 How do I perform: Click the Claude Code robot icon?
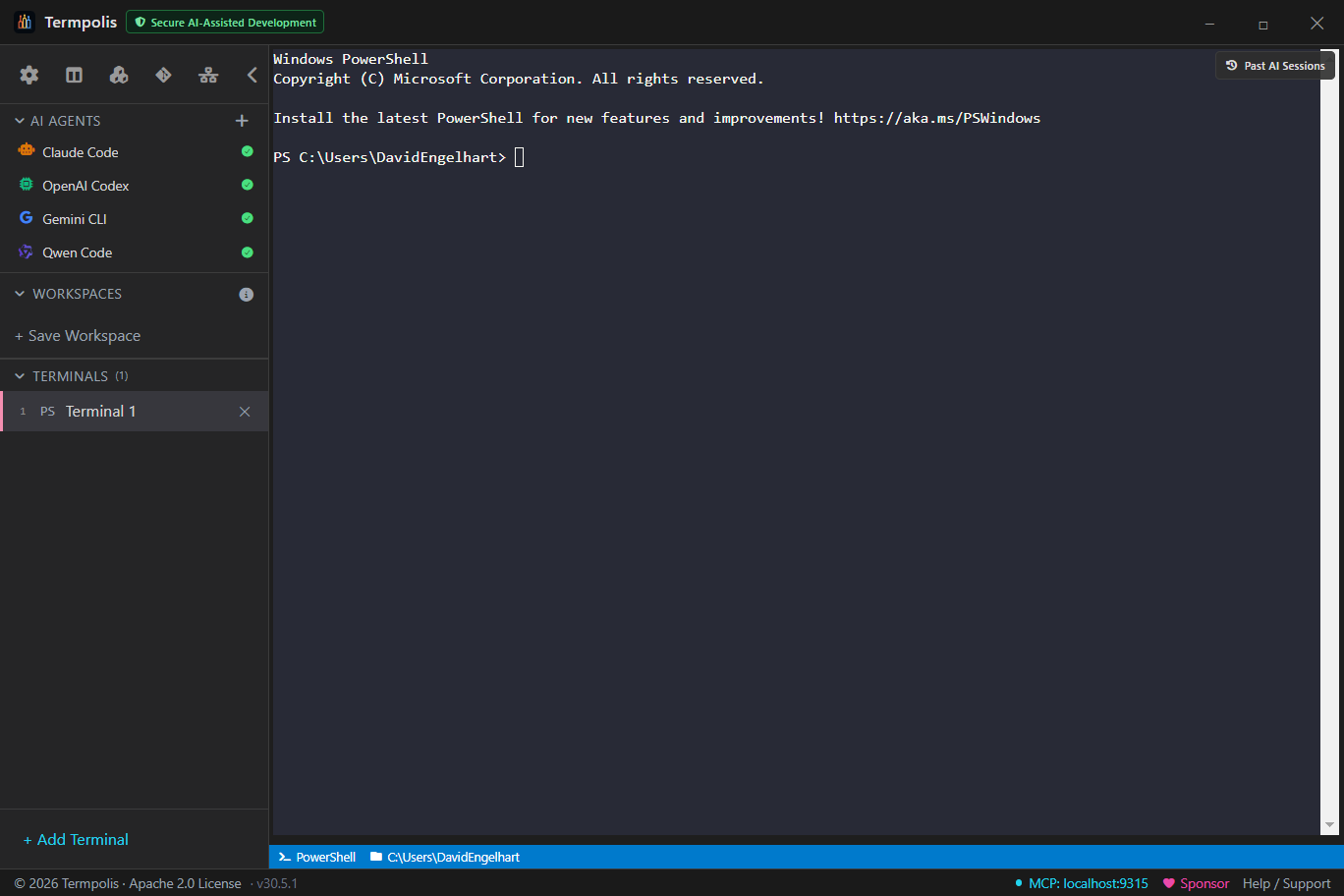pyautogui.click(x=27, y=151)
